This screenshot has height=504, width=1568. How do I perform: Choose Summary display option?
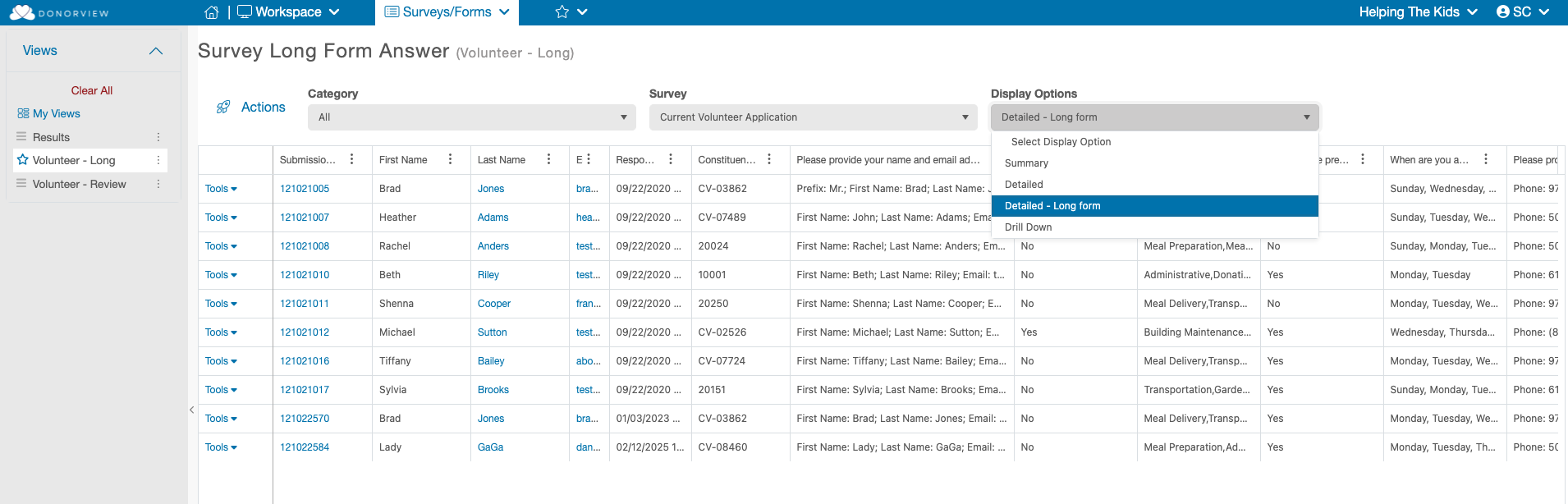click(1155, 163)
